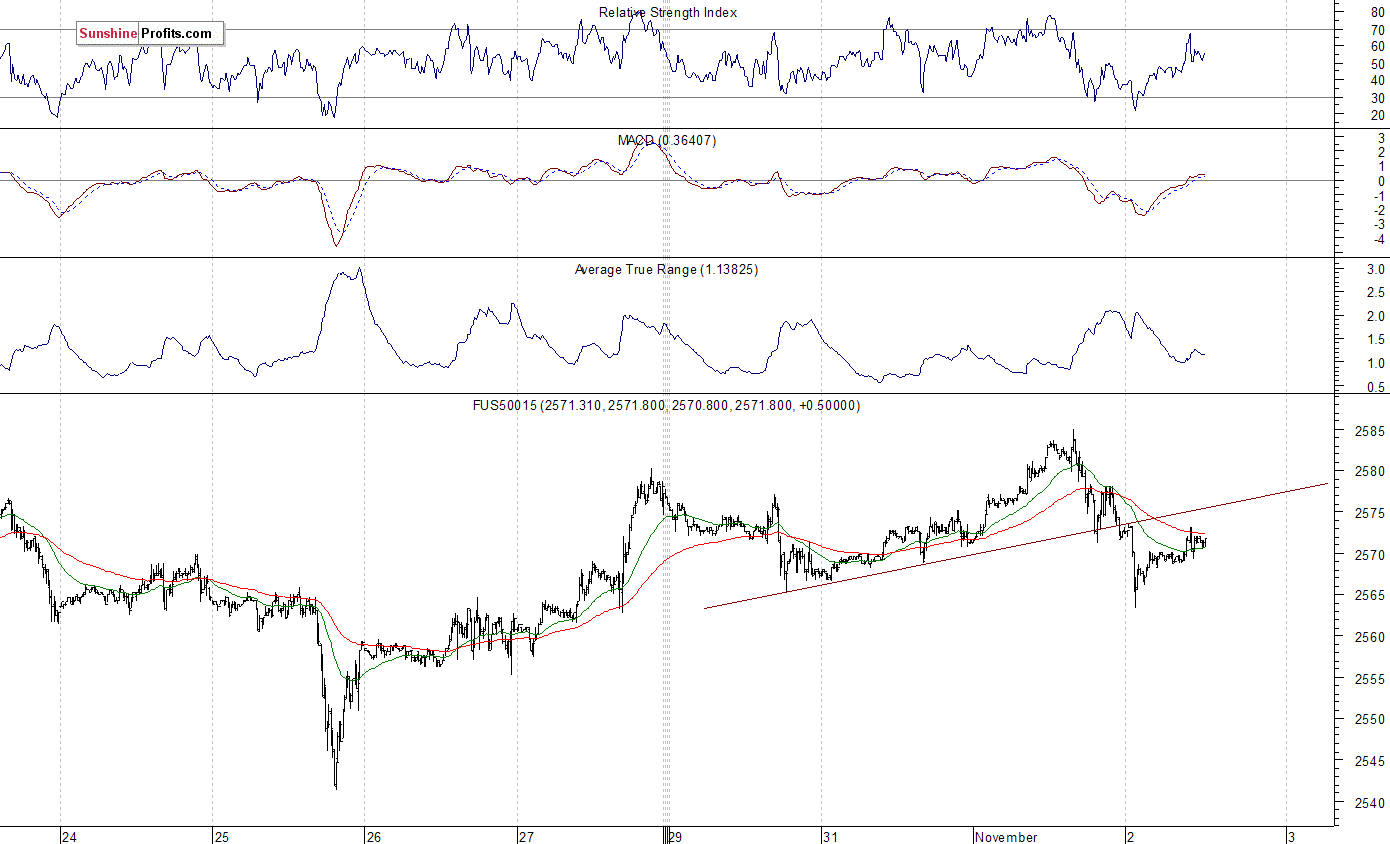Click the date label 31 on time axis
Viewport: 1390px width, 844px height.
pos(830,837)
